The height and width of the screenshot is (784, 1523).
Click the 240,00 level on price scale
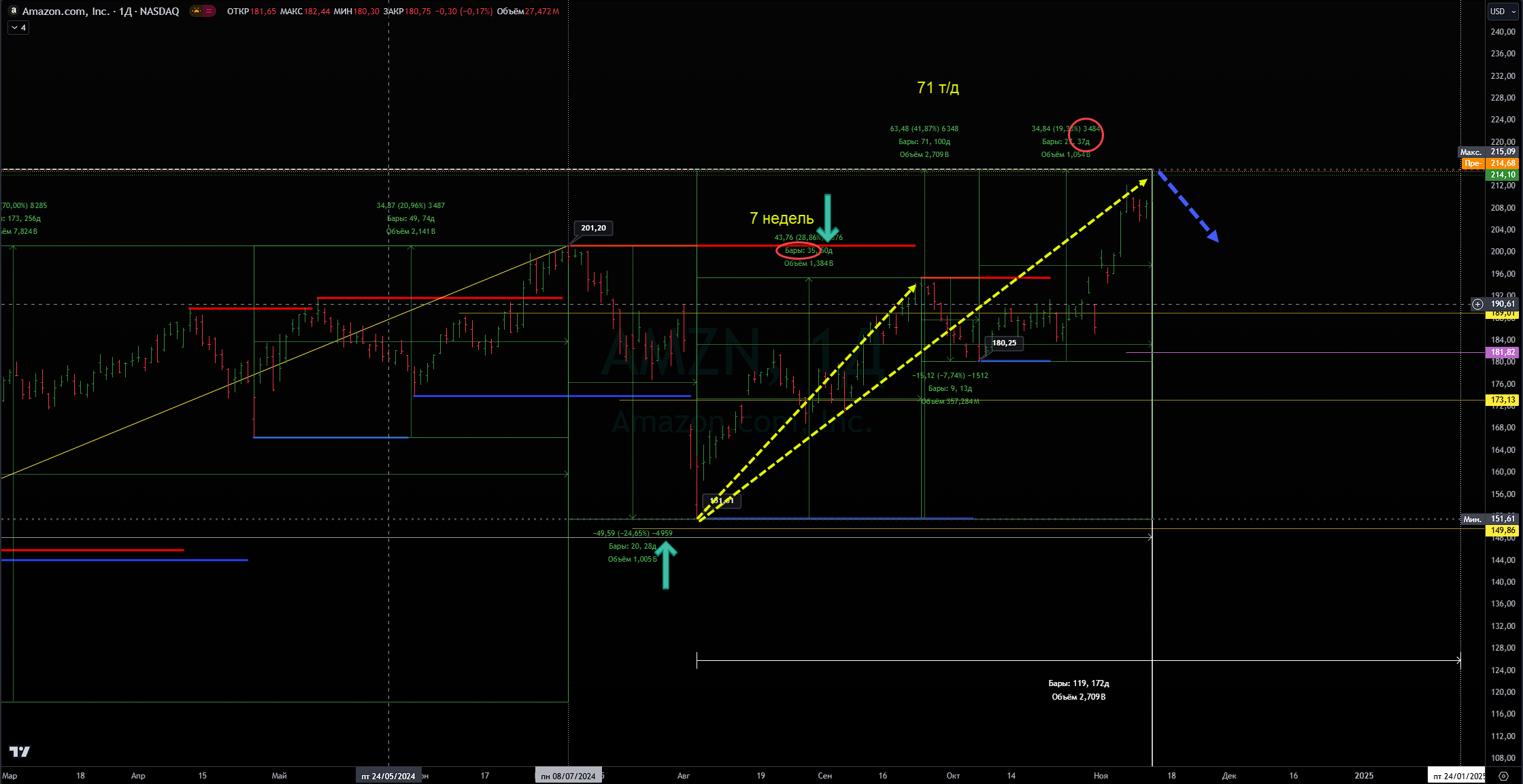point(1503,32)
